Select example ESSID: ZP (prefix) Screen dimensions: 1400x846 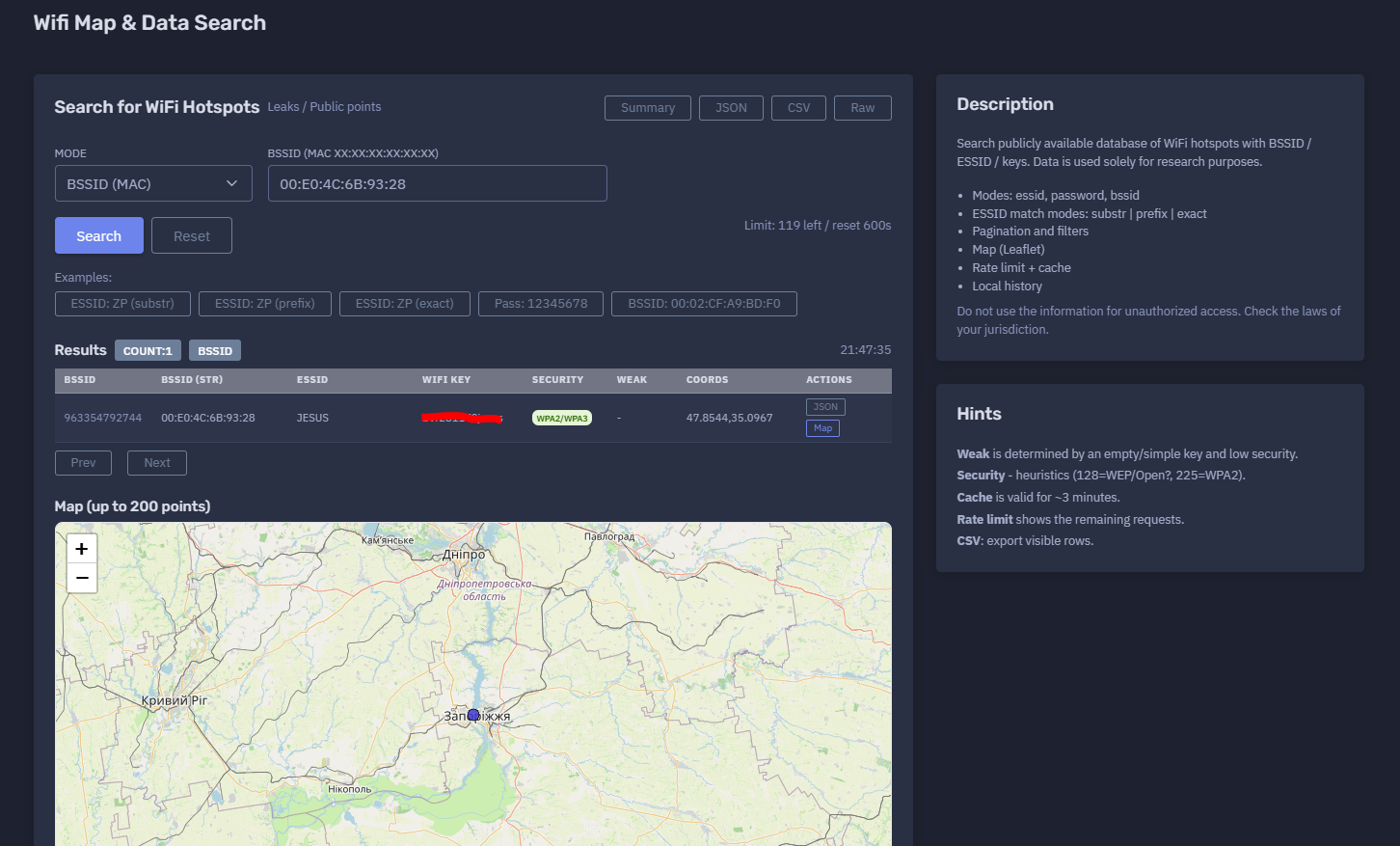click(x=265, y=304)
